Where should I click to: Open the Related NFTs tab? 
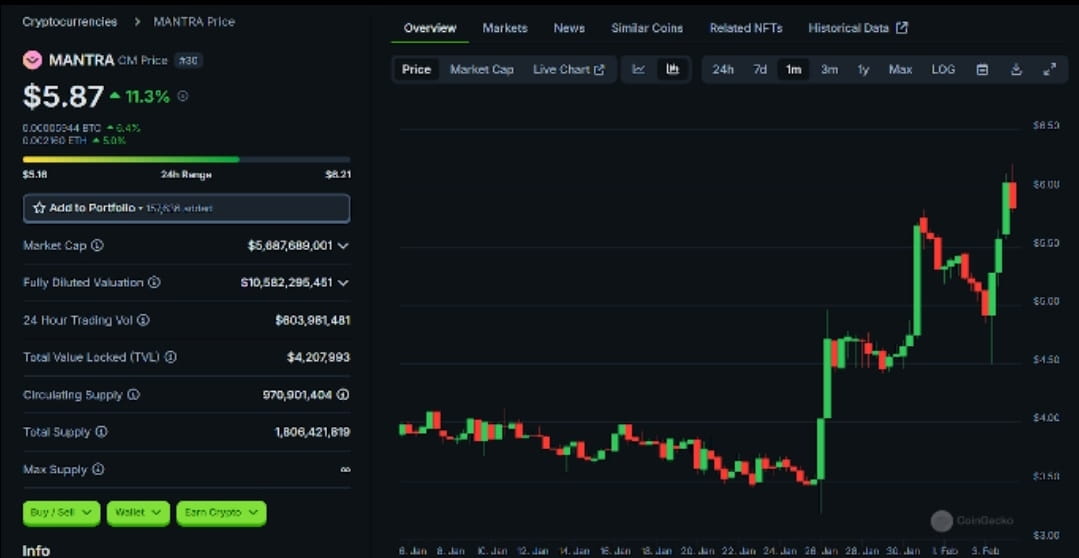tap(746, 28)
